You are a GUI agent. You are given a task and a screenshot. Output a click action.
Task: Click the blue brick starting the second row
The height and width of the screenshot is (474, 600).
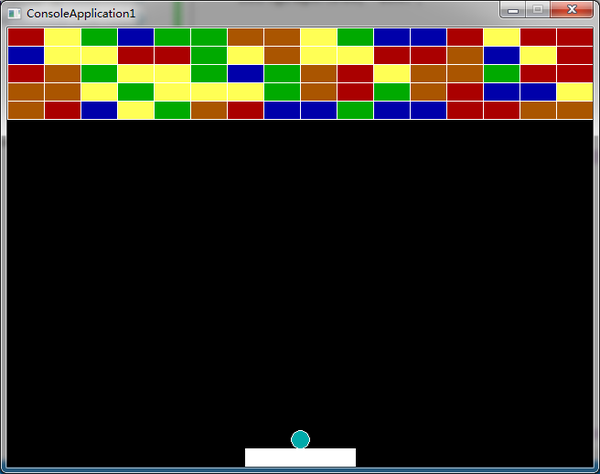tap(26, 55)
